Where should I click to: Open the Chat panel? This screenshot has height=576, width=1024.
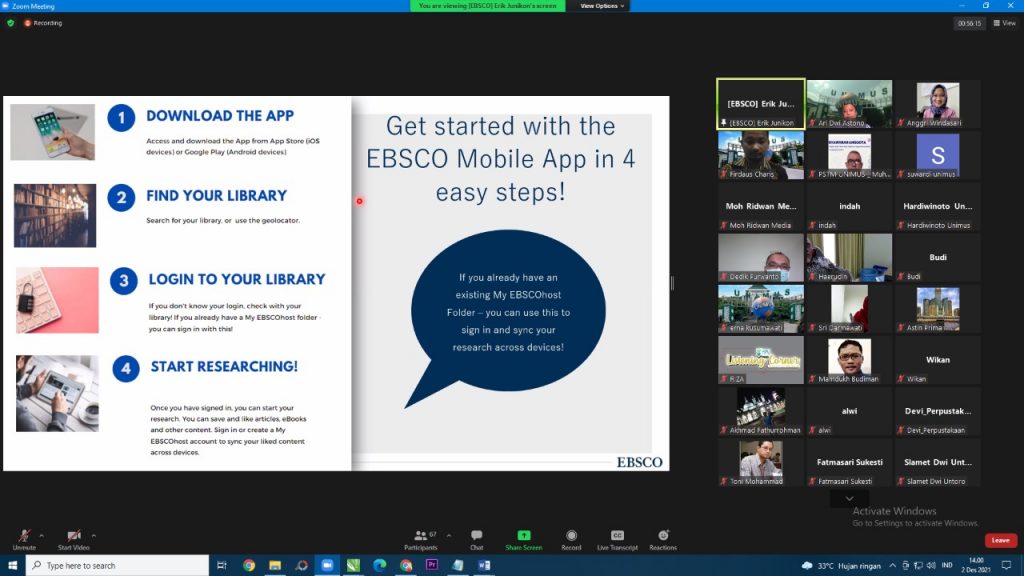477,539
